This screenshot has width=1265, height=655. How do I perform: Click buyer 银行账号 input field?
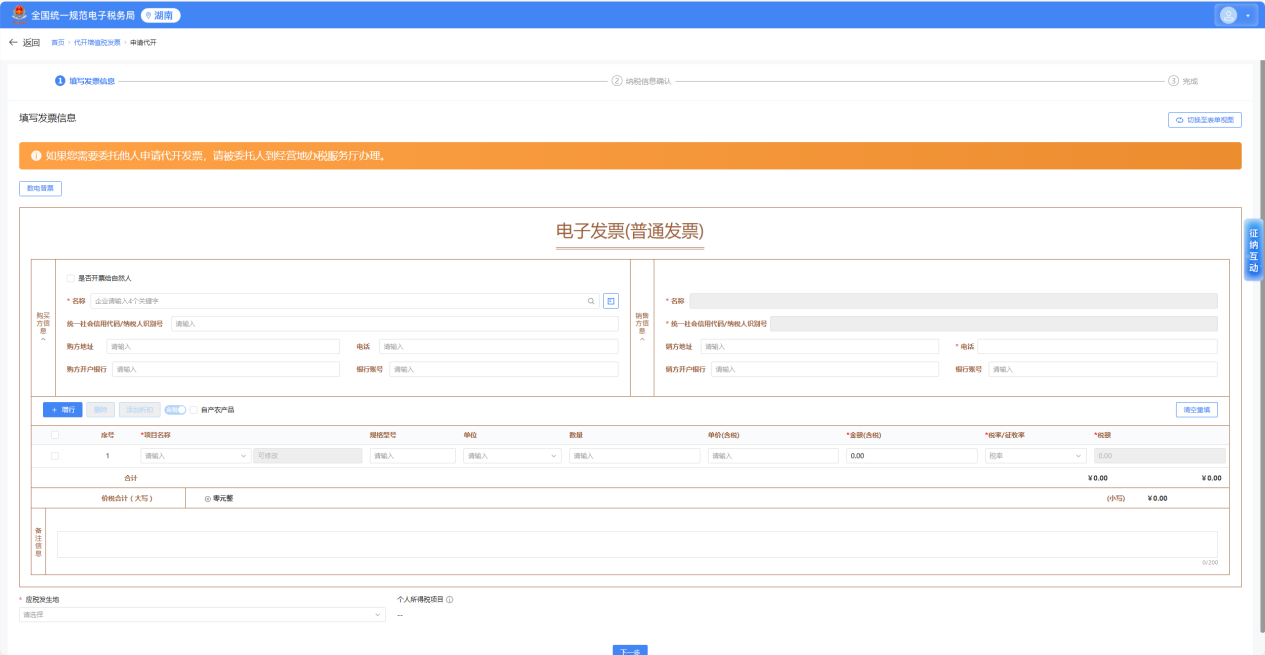point(504,369)
